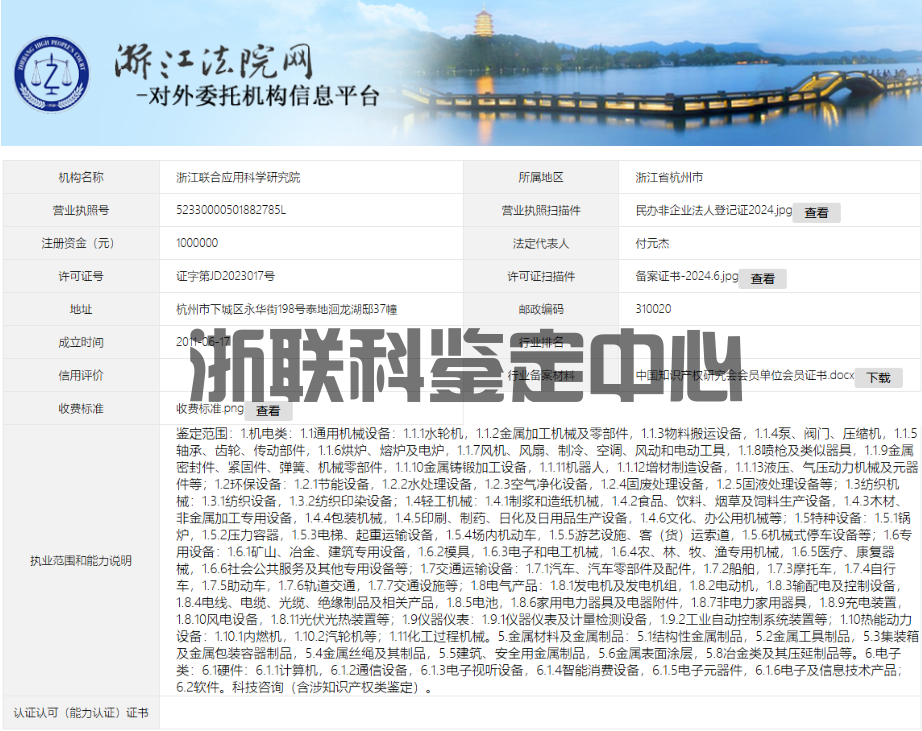Click the 成立时间 label cell

click(81, 342)
